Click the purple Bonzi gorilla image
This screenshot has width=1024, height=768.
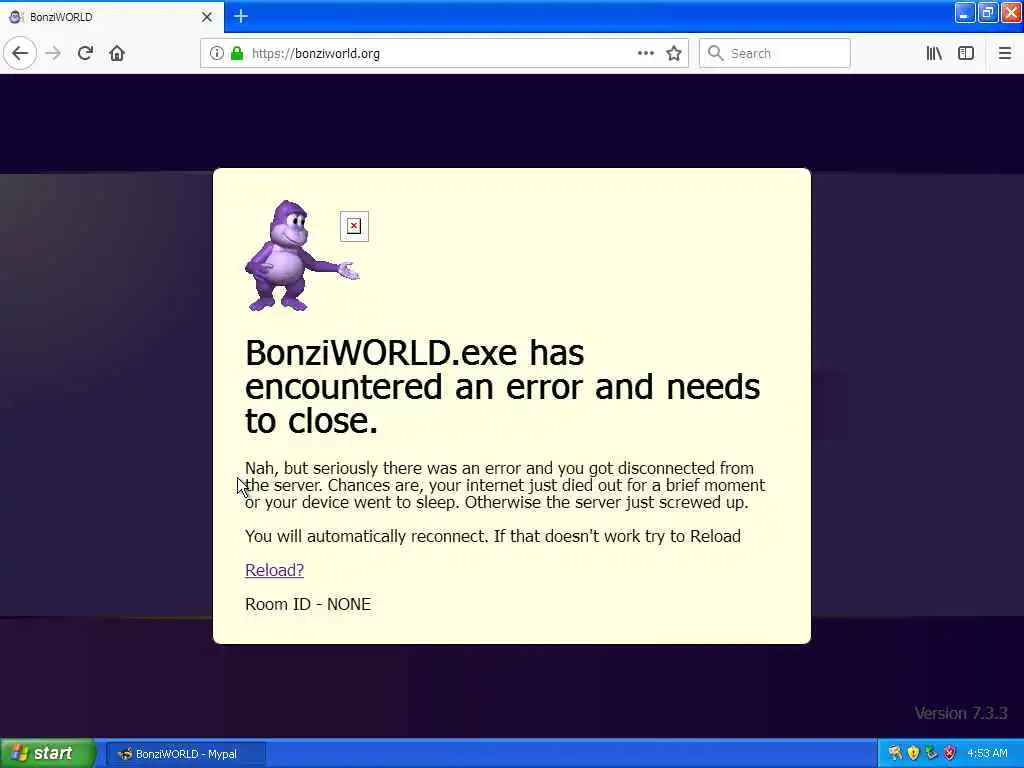click(x=301, y=256)
